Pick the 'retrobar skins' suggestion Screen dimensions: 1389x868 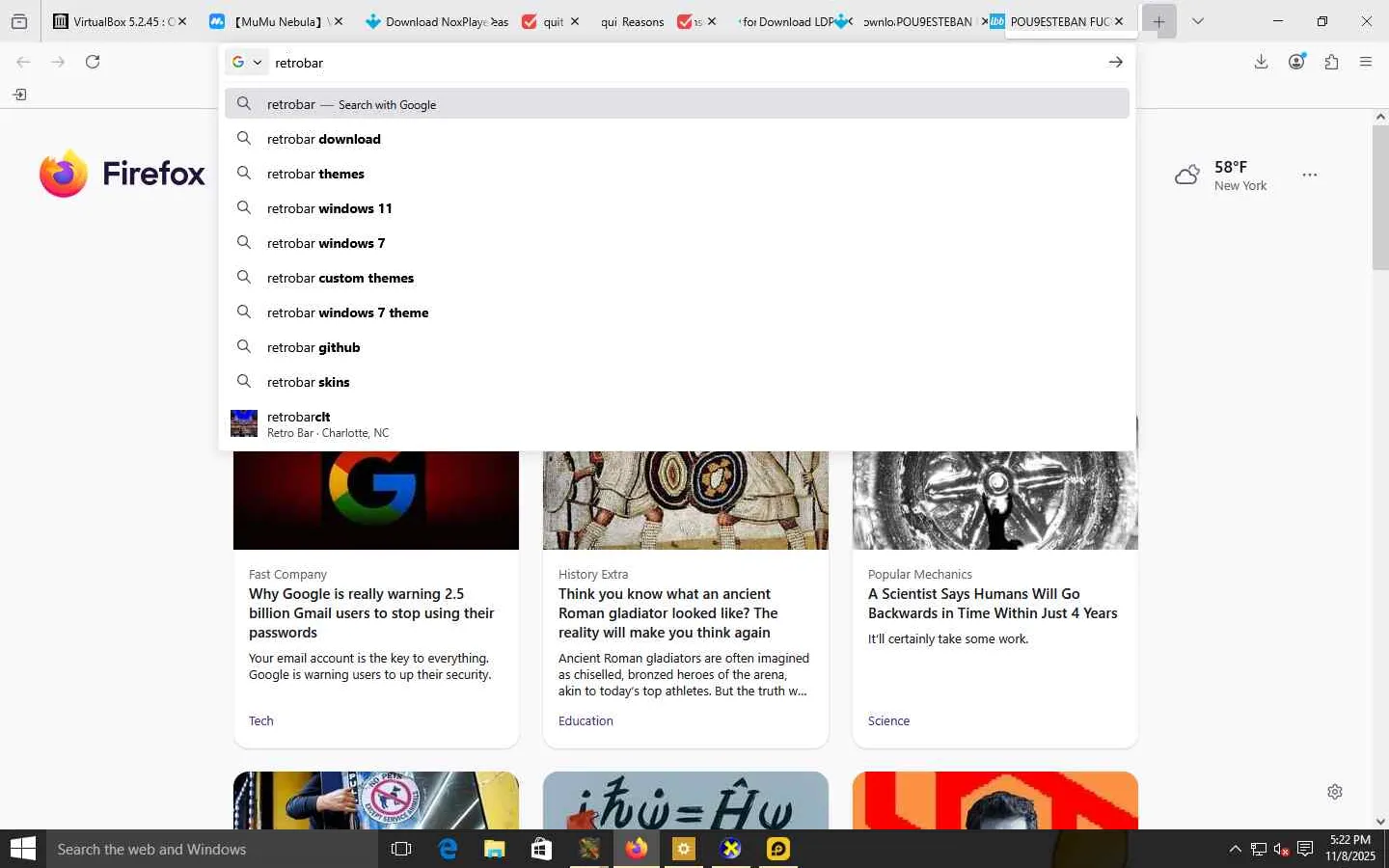coord(677,382)
